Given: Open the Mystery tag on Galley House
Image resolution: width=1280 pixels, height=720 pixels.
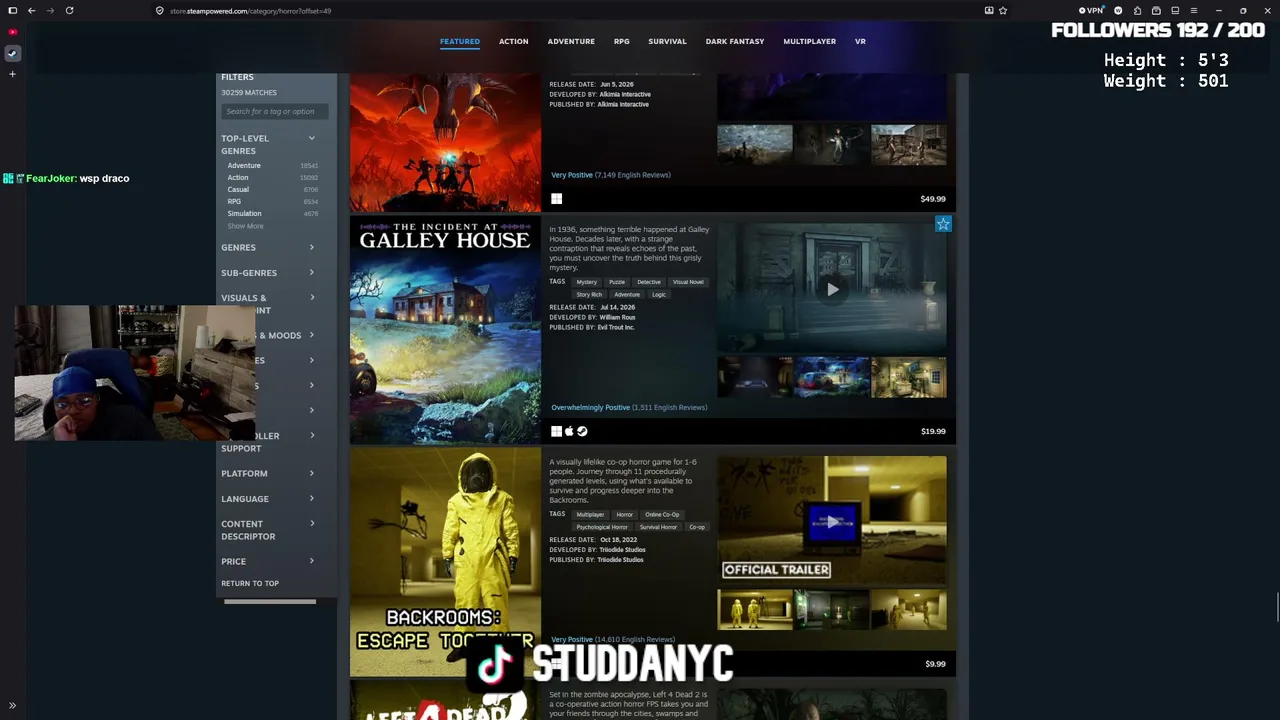Looking at the screenshot, I should coord(586,282).
